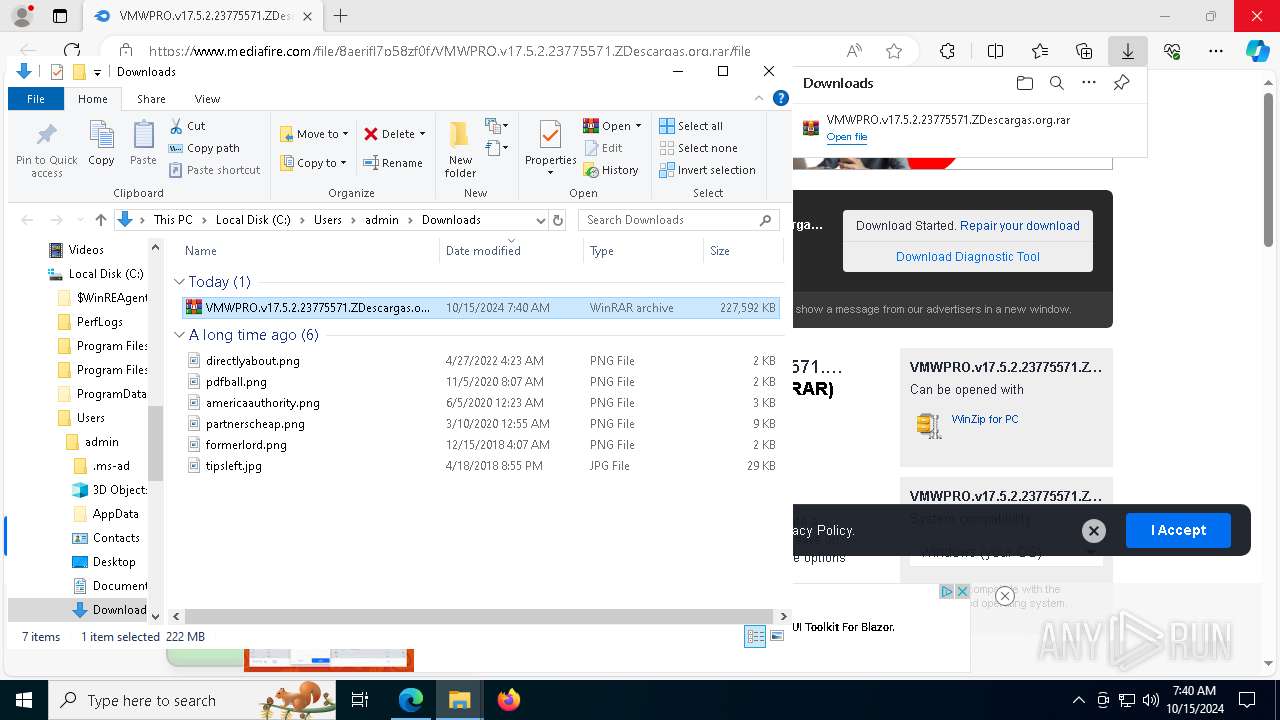Image resolution: width=1280 pixels, height=720 pixels.
Task: Click the Paste shortcut command
Action: click(215, 170)
